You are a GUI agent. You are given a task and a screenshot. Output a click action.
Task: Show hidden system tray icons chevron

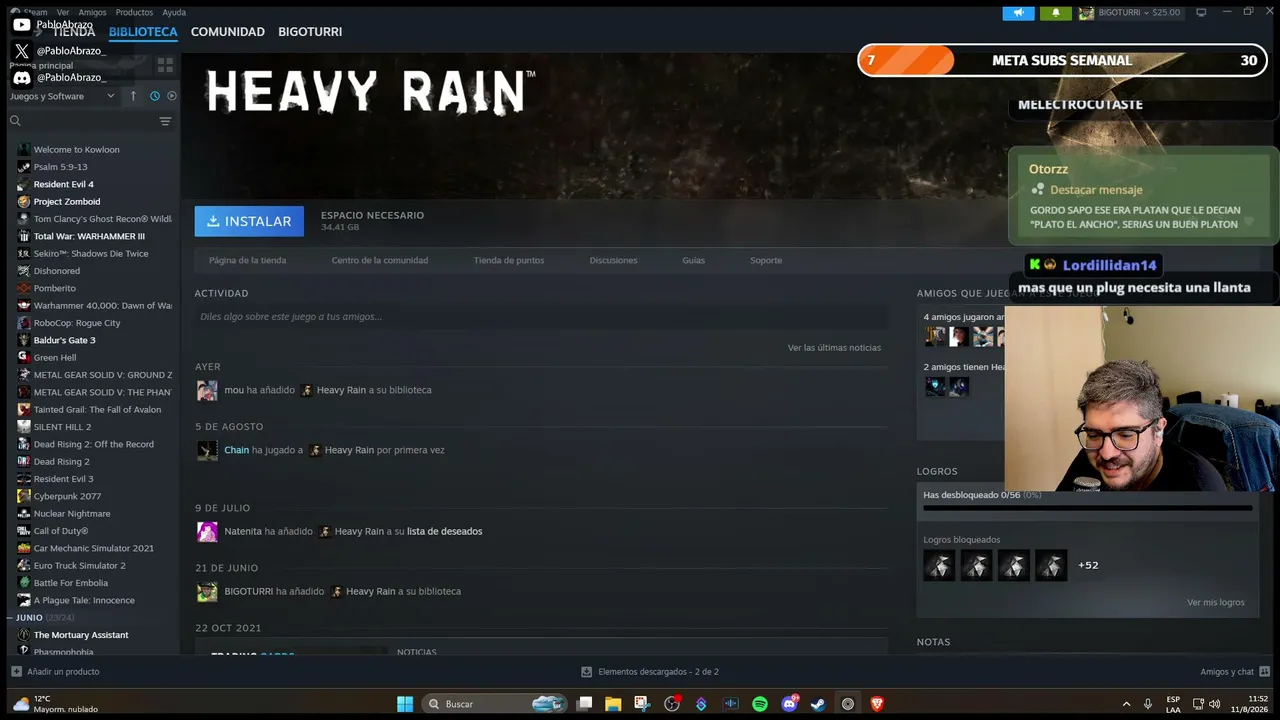point(1126,704)
